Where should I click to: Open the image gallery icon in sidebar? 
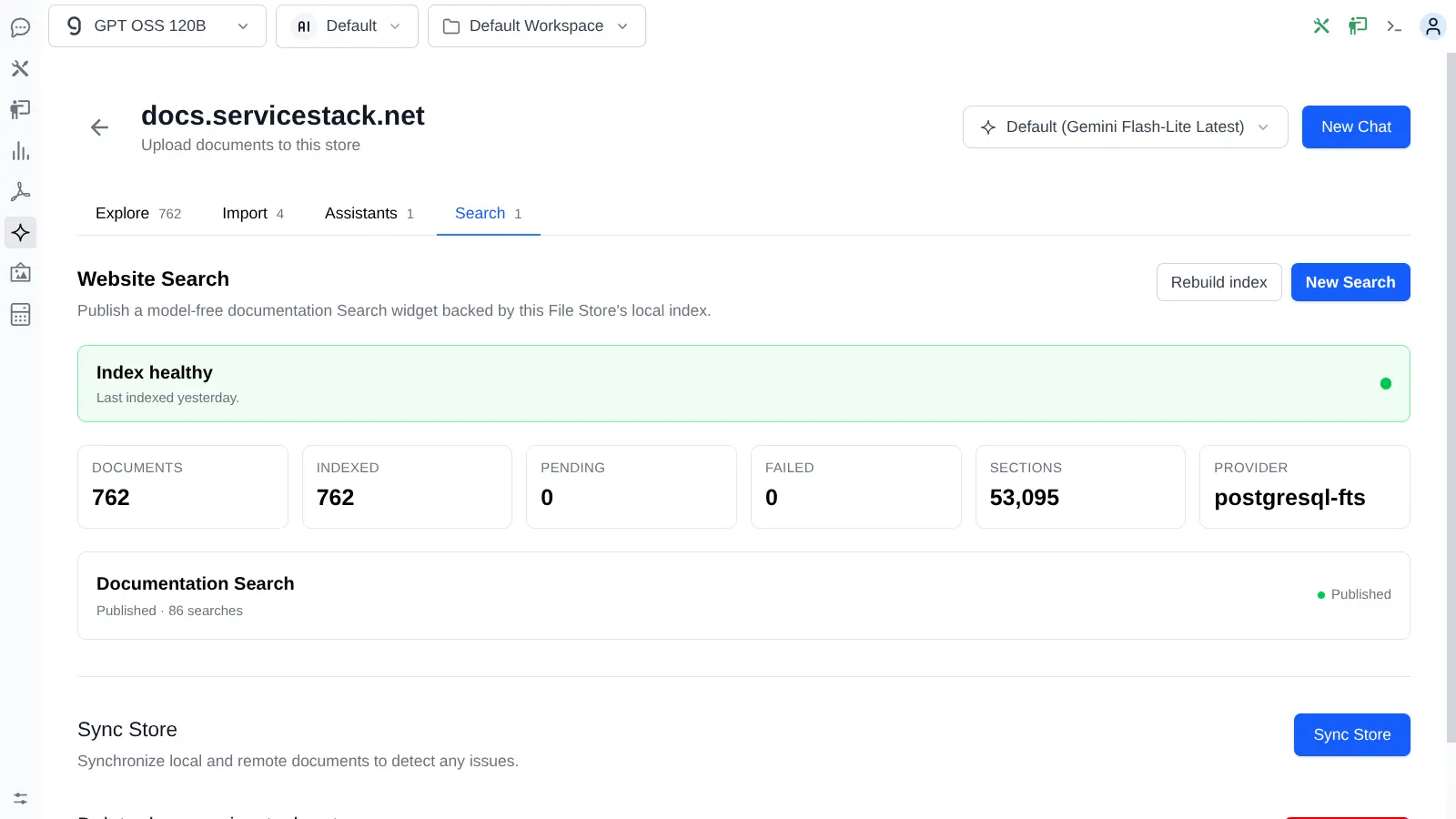coord(20,273)
